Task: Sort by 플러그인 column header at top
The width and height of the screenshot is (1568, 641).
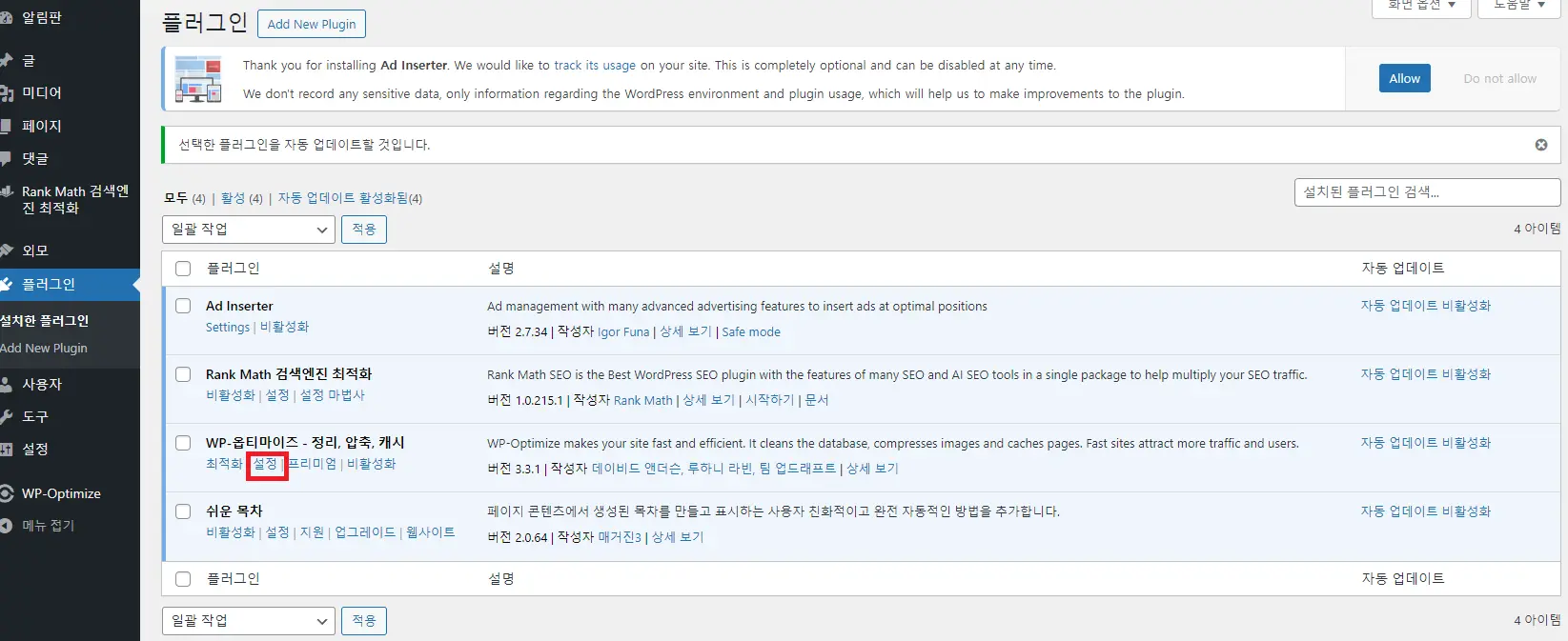Action: 234,269
